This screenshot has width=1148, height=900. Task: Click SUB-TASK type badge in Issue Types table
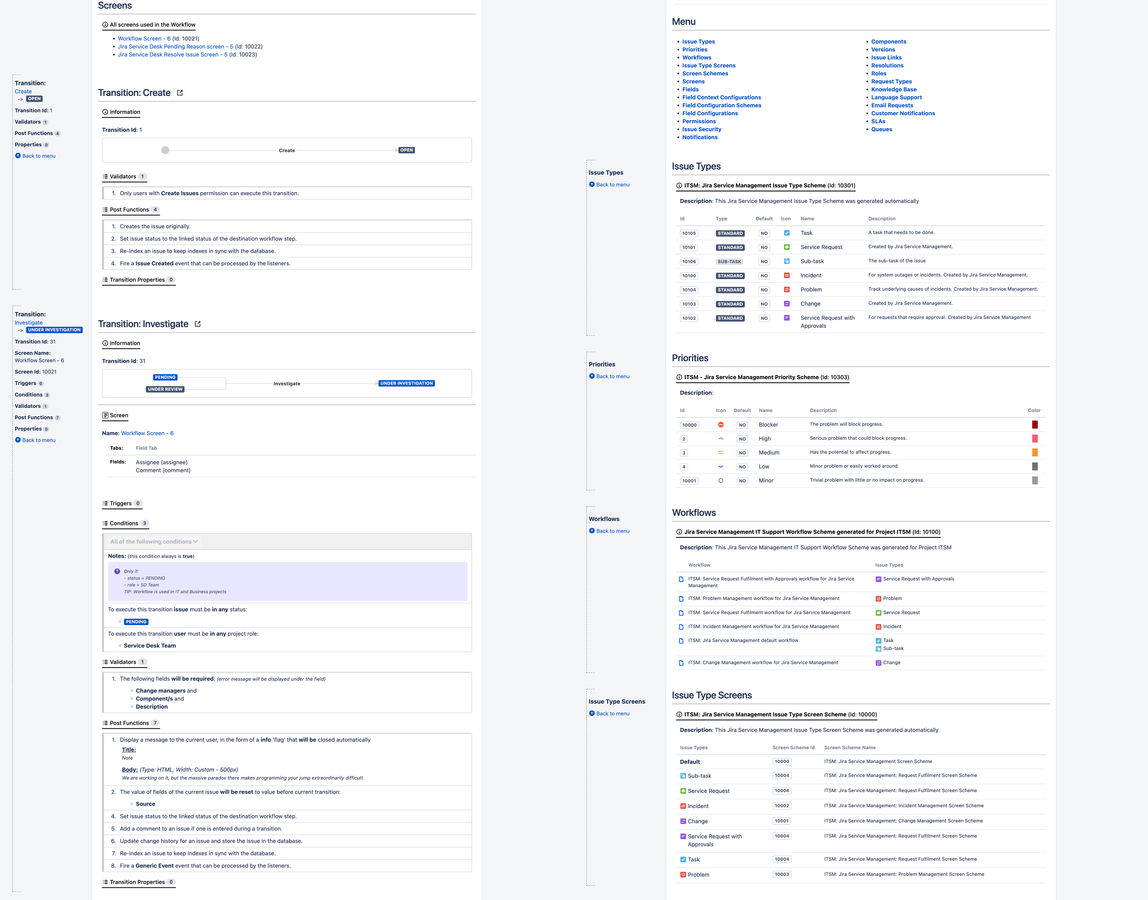point(730,261)
